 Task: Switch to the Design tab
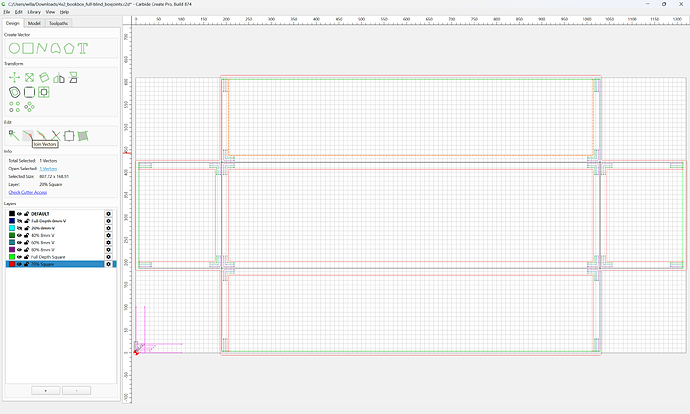[13, 23]
